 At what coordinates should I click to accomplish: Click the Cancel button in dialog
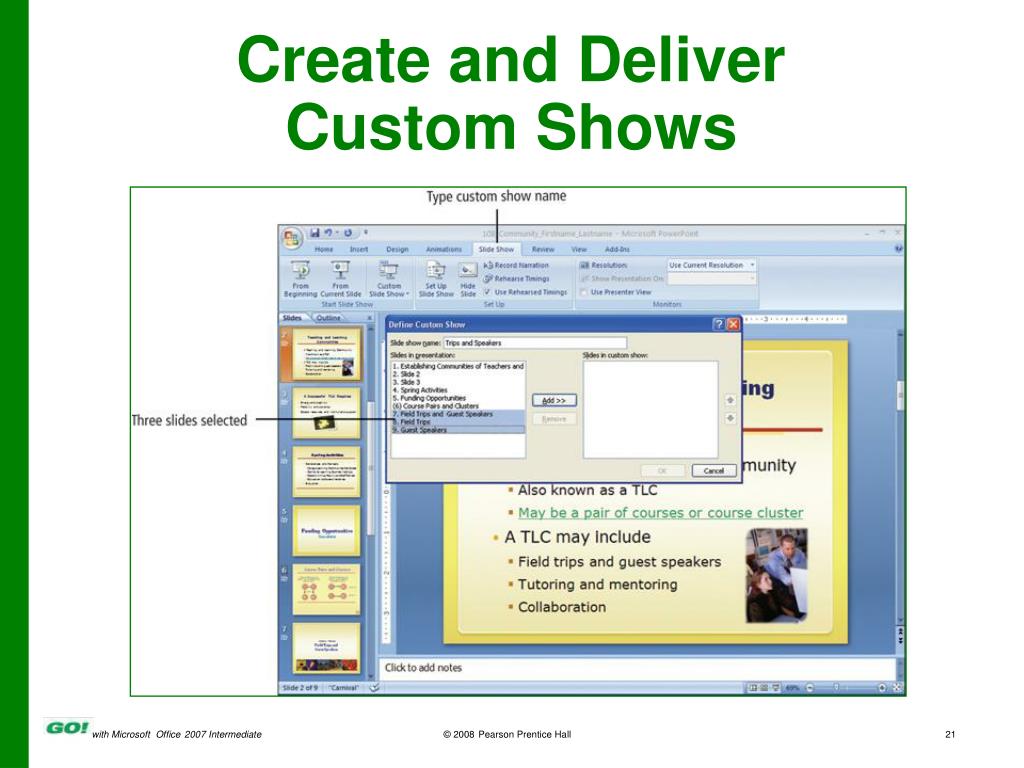pyautogui.click(x=713, y=471)
